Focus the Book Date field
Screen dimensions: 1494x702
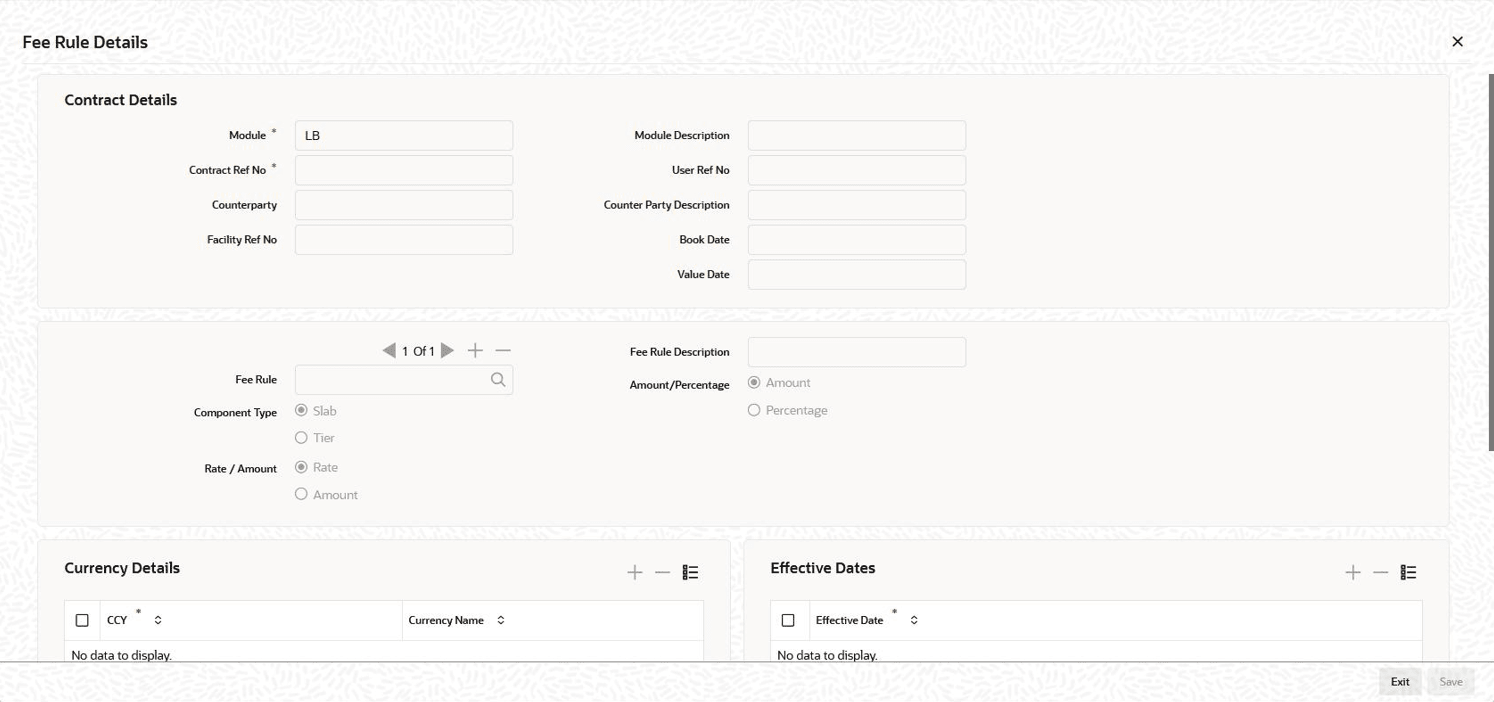857,240
